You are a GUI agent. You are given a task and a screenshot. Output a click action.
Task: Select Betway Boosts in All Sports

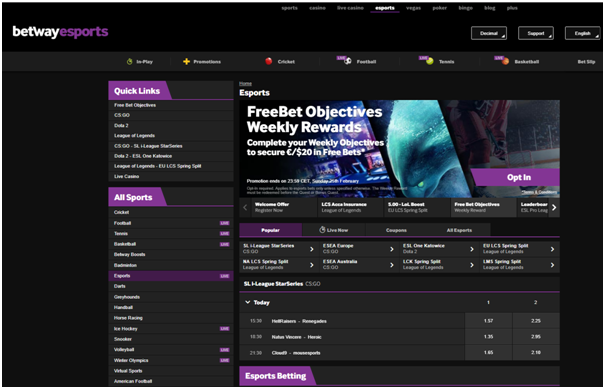point(171,254)
